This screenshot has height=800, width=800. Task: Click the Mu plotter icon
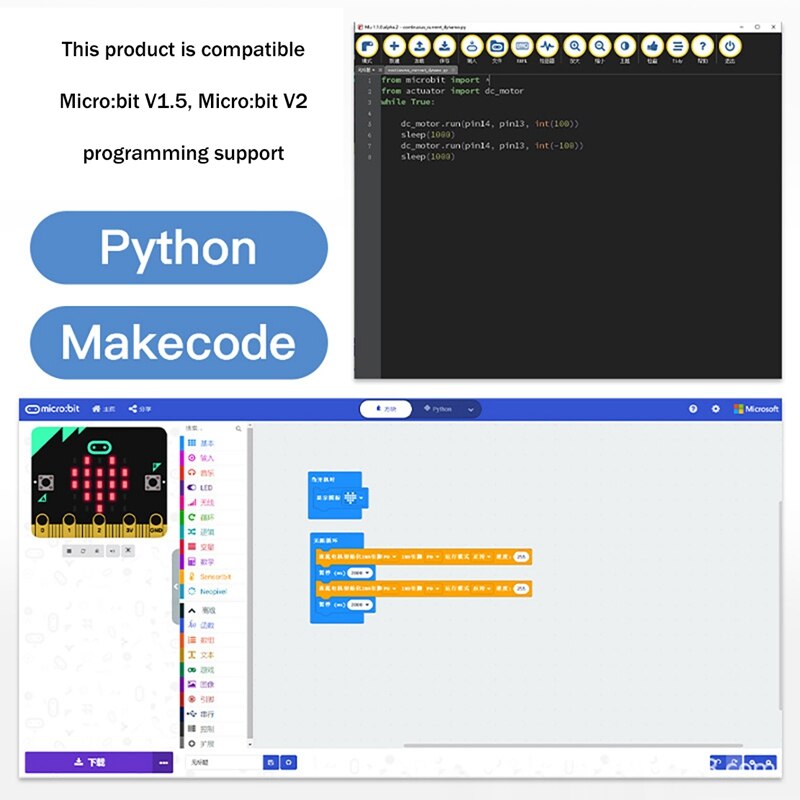547,47
